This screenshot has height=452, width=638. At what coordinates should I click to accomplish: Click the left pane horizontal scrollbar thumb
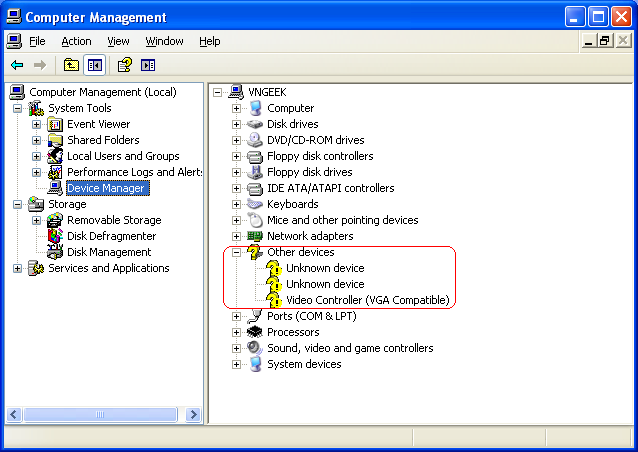pos(100,415)
